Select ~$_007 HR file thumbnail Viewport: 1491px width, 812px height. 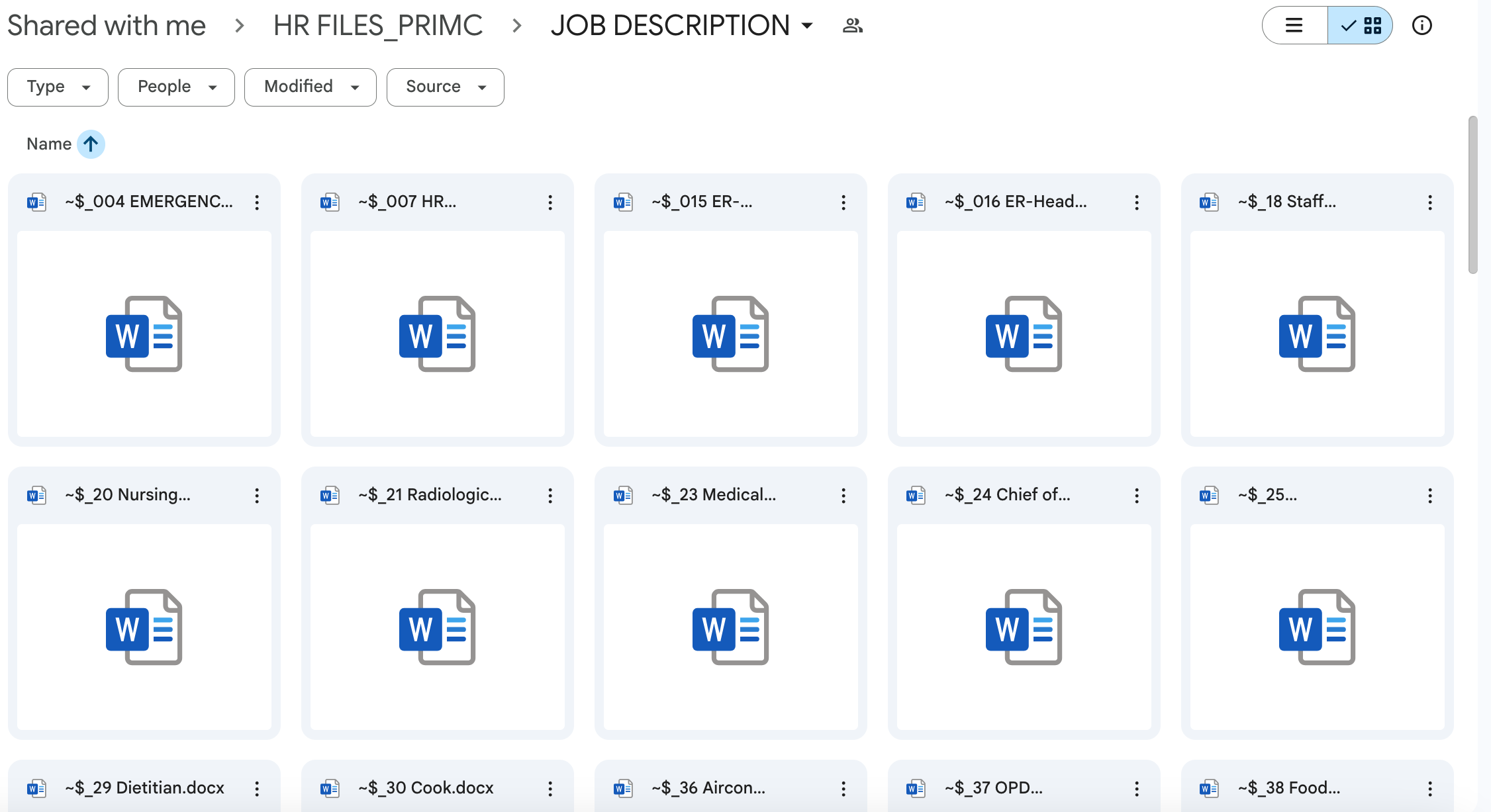click(438, 334)
